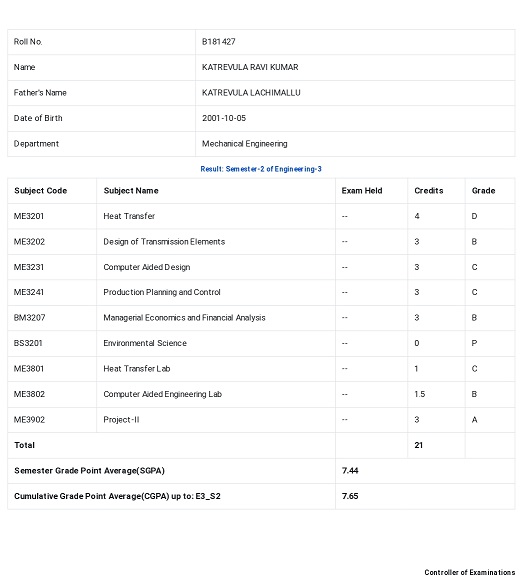523x586 pixels.
Task: Click the Controller of Examinations text
Action: tap(470, 572)
